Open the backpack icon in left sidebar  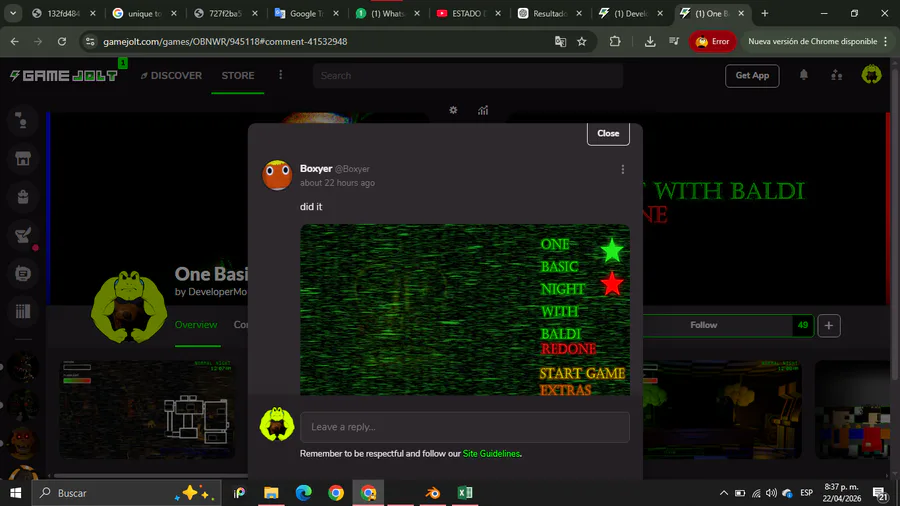(x=23, y=197)
